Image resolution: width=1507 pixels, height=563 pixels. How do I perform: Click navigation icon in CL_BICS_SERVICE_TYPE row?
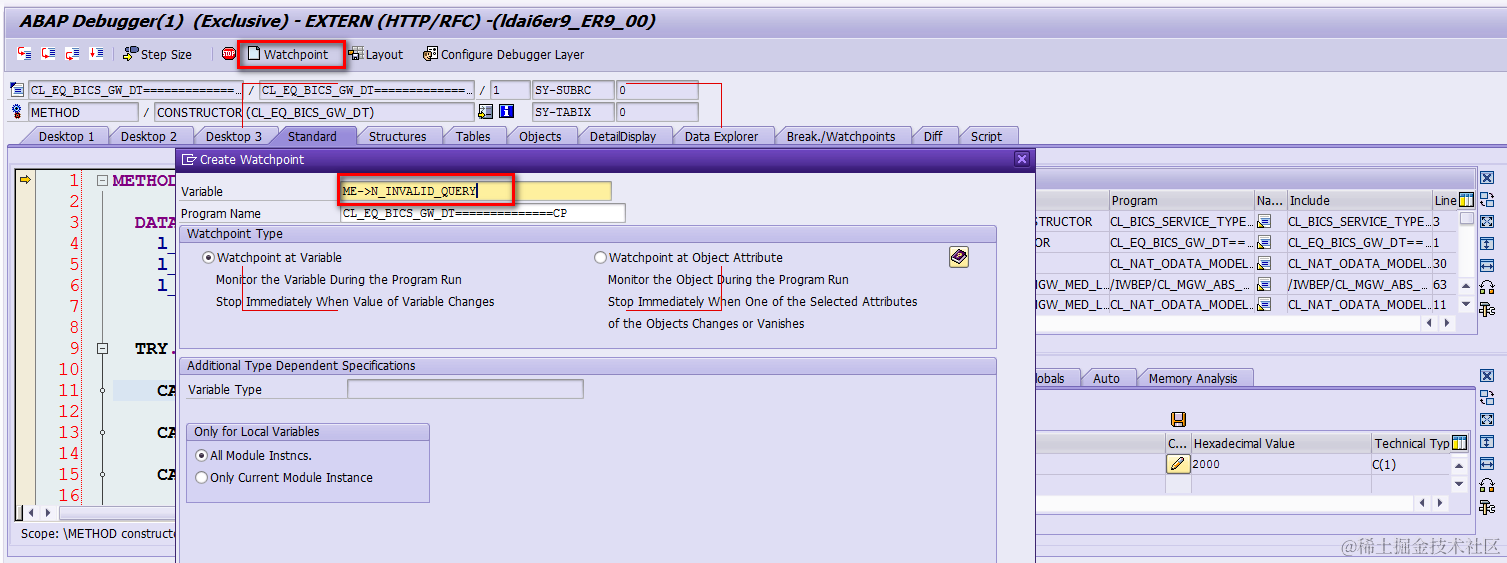tap(1264, 222)
